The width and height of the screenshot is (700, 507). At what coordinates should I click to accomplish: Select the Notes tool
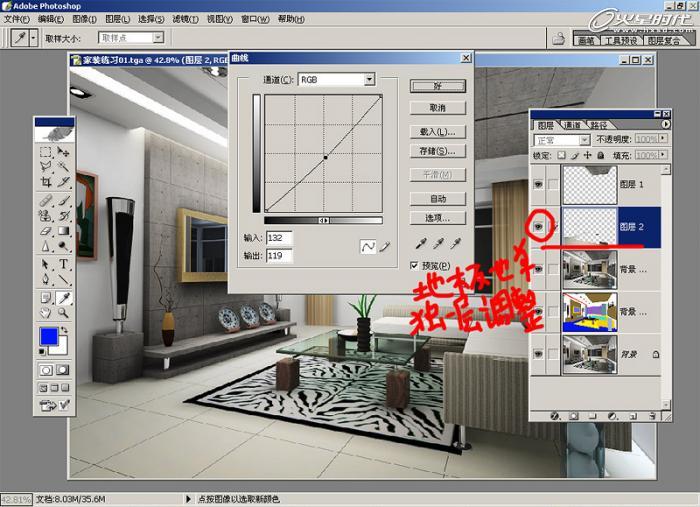tap(46, 298)
